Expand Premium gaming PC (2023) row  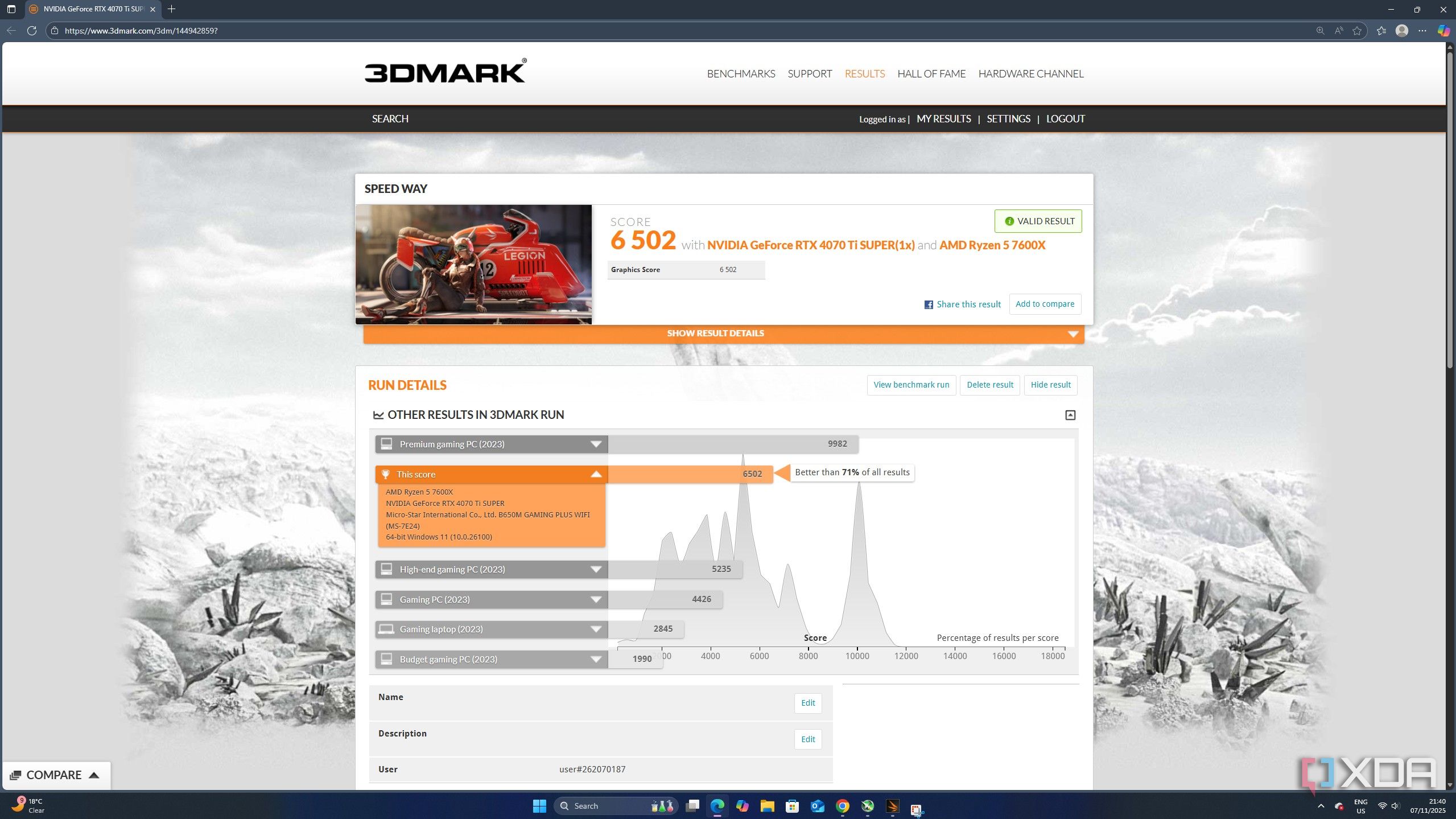(492, 444)
